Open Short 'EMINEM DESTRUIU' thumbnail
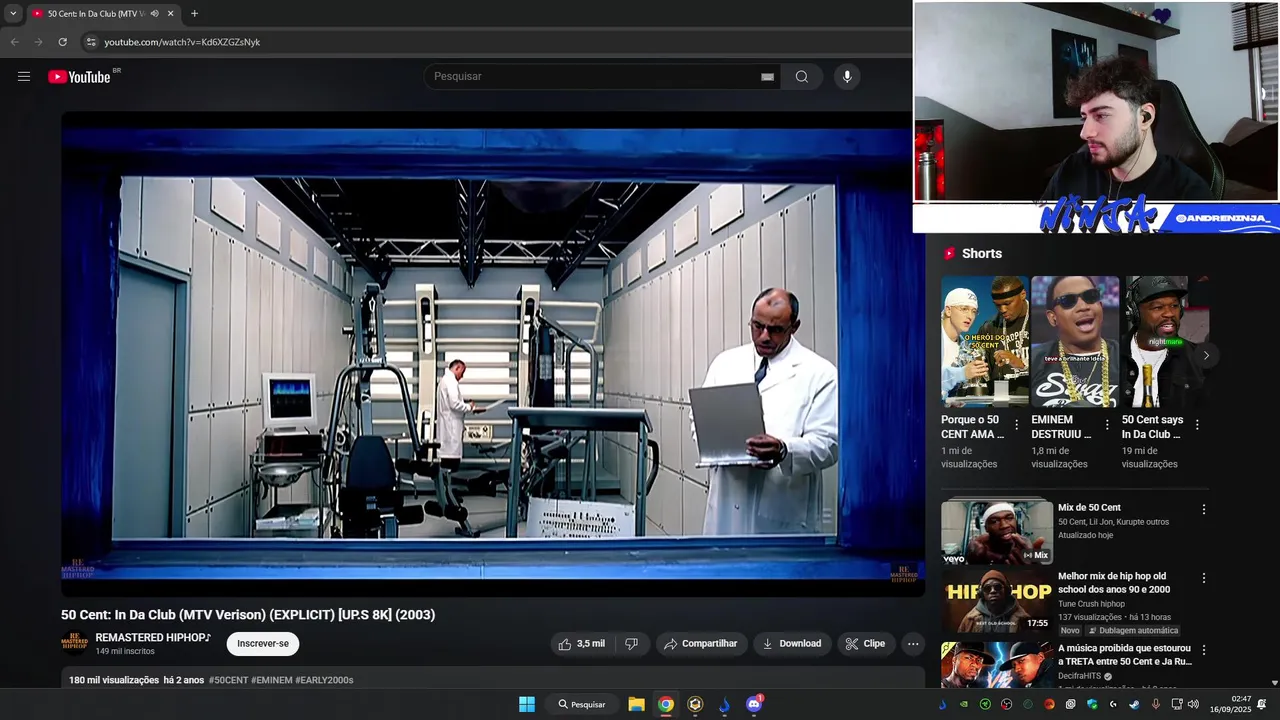 point(1075,341)
